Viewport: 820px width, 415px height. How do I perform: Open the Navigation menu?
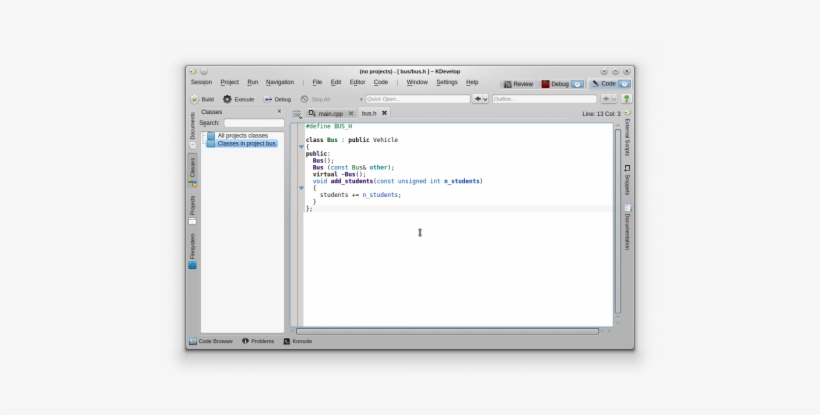pos(280,82)
